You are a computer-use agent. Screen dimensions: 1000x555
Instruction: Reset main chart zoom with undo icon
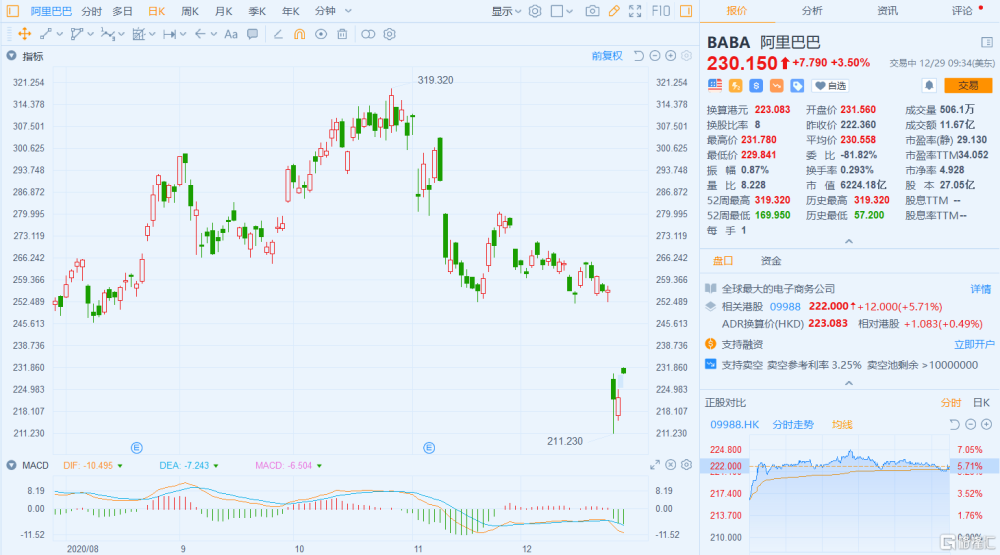pyautogui.click(x=638, y=56)
